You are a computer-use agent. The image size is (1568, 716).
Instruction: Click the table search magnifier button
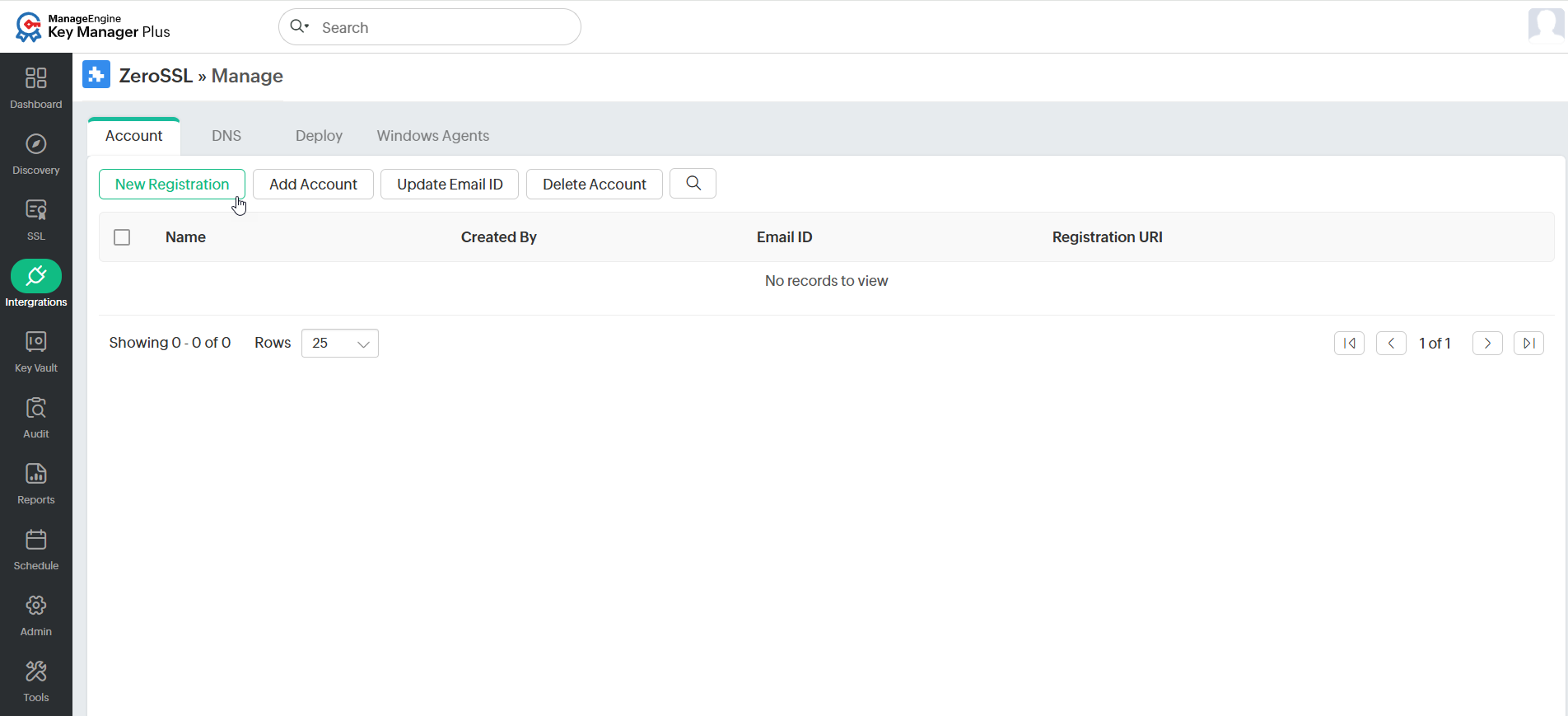693,183
